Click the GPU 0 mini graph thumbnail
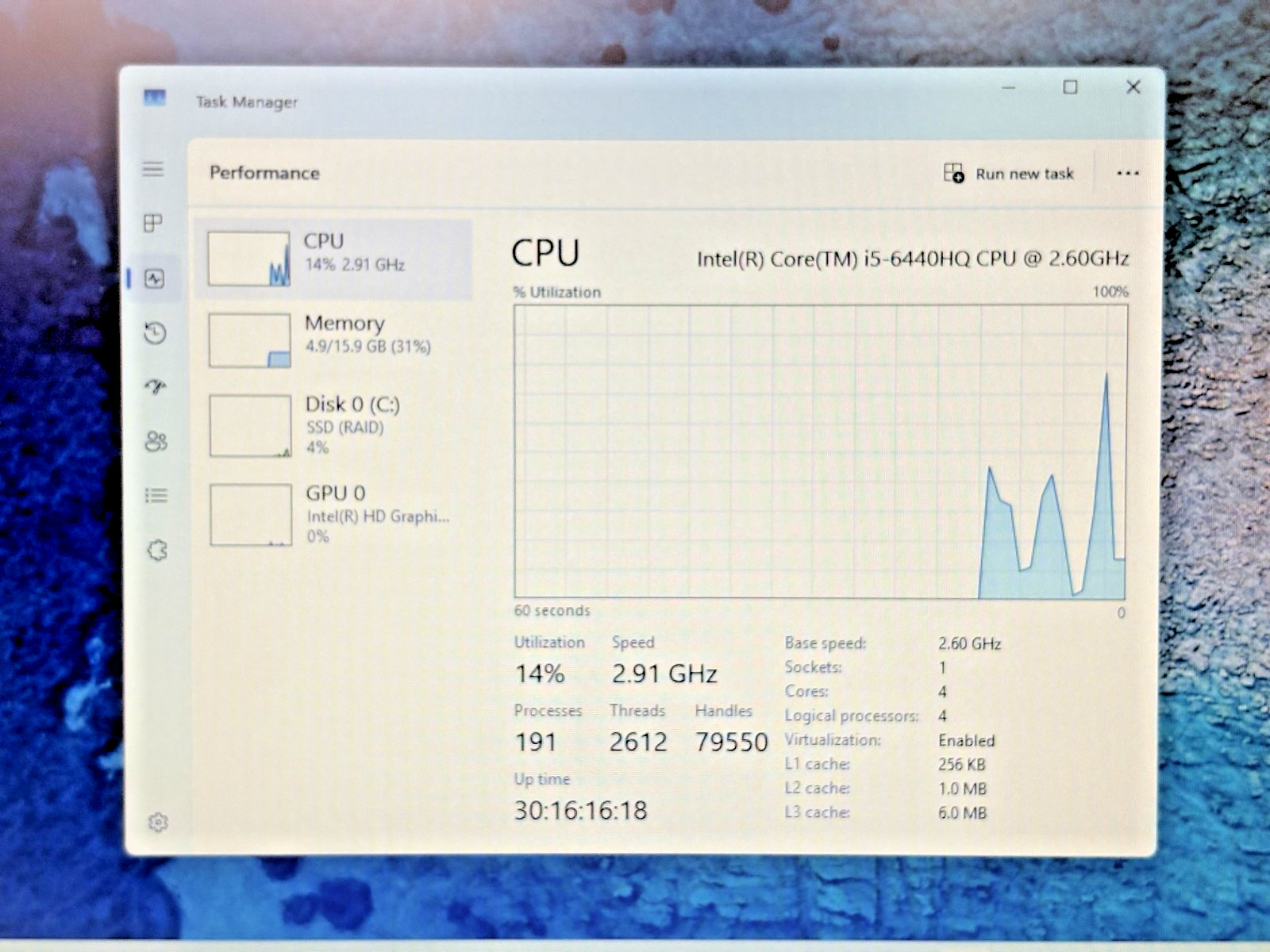The width and height of the screenshot is (1270, 952). coord(251,515)
